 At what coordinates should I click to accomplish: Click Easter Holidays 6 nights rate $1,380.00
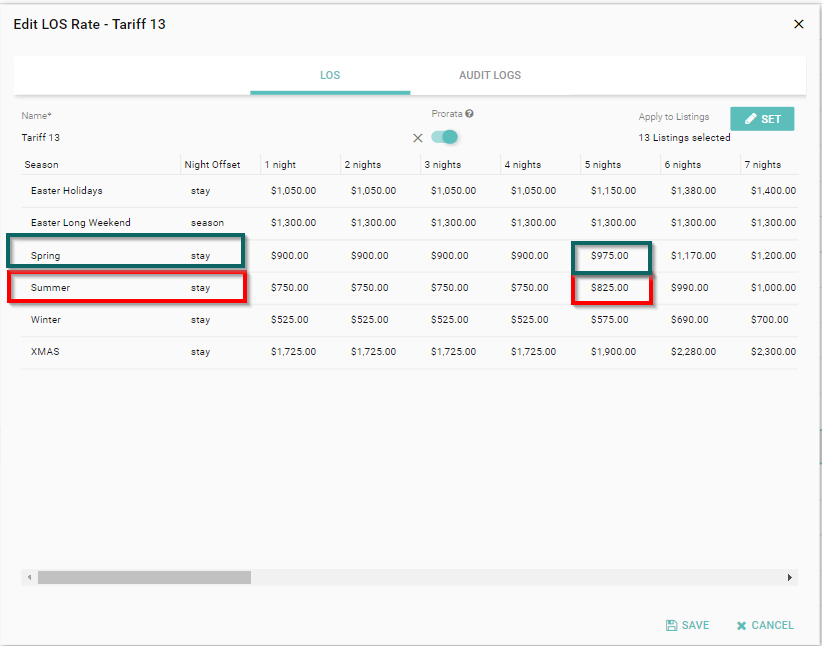693,191
